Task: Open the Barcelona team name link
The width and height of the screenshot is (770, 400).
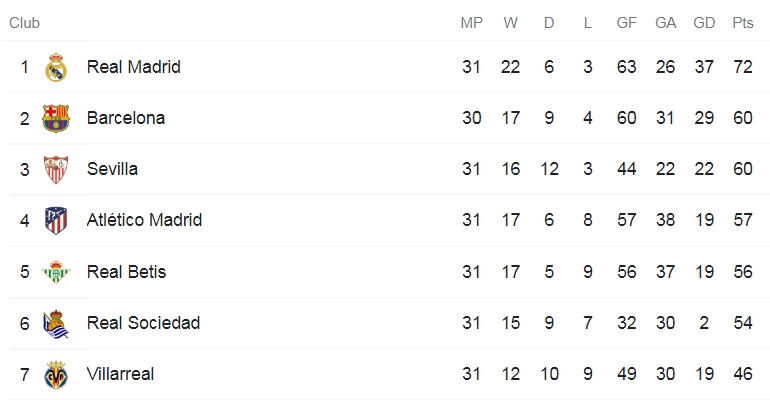Action: click(126, 118)
